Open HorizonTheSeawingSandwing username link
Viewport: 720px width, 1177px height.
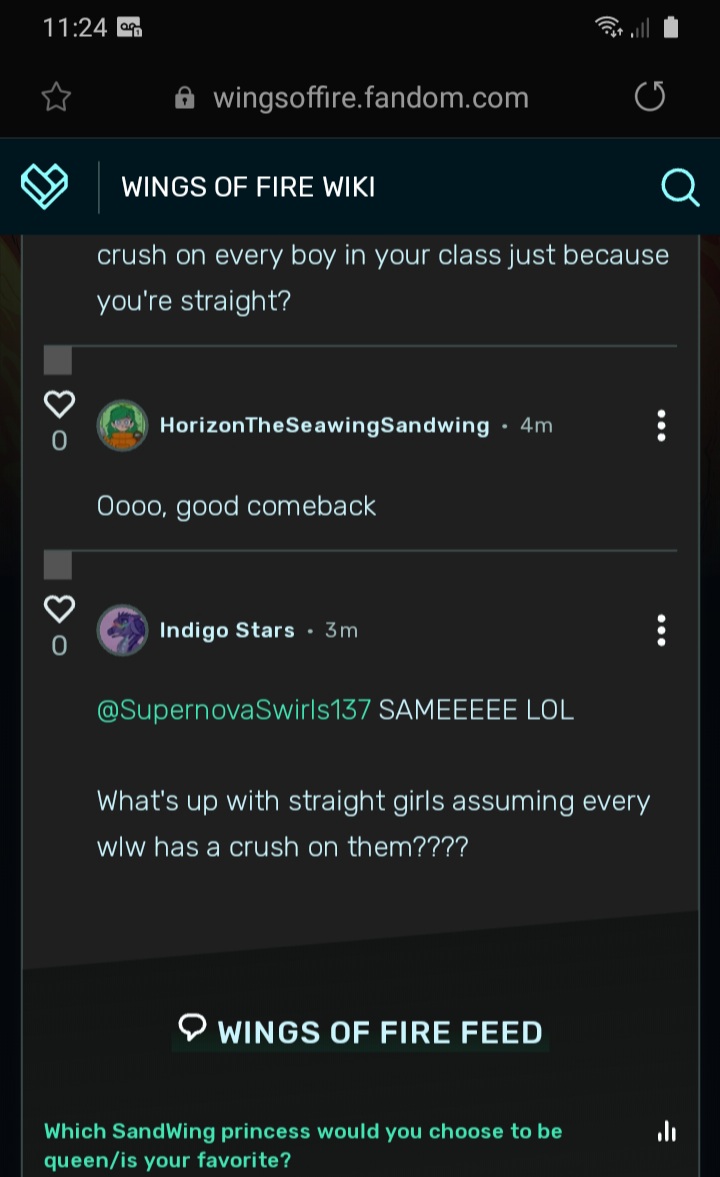pos(324,426)
